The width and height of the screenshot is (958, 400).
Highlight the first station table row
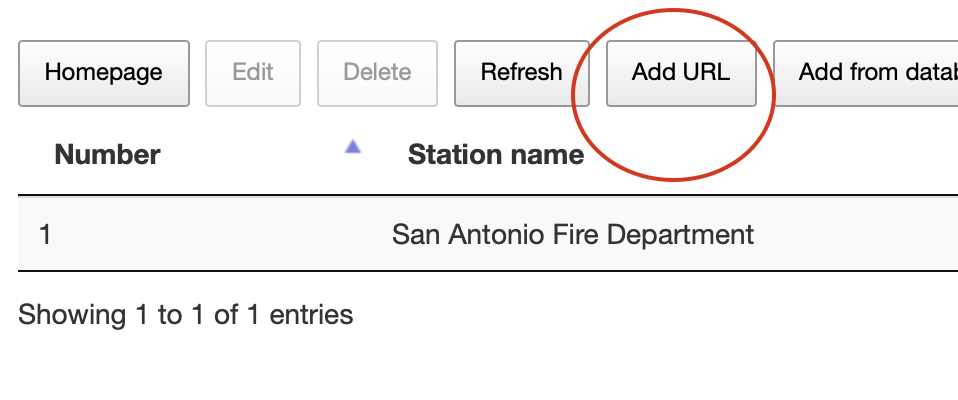tap(488, 233)
